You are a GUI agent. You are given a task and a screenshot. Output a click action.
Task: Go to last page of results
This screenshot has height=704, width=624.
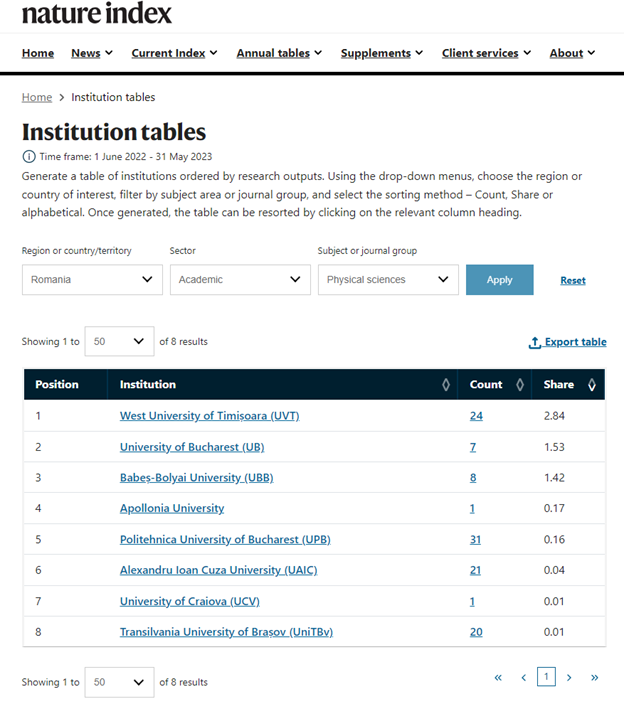coord(594,678)
